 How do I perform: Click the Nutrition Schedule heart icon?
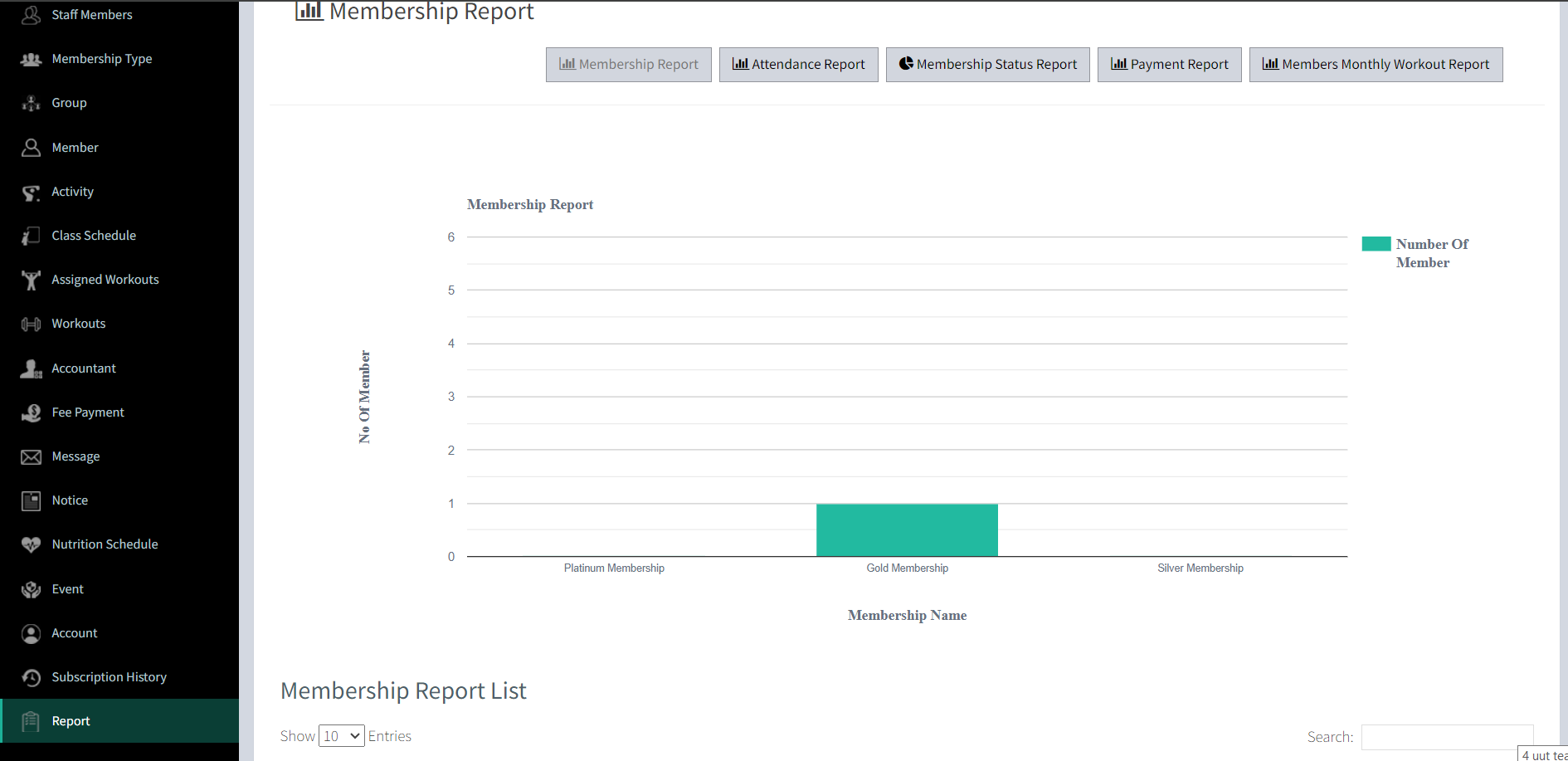pos(31,544)
